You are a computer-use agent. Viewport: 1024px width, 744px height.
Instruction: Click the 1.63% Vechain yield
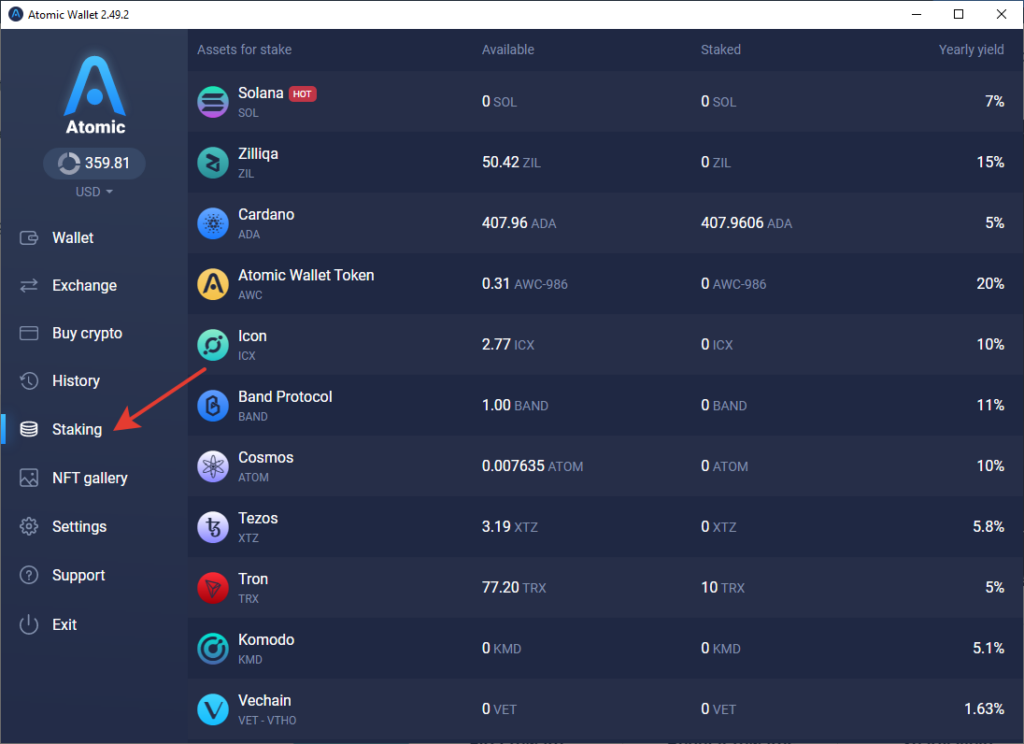pos(984,709)
